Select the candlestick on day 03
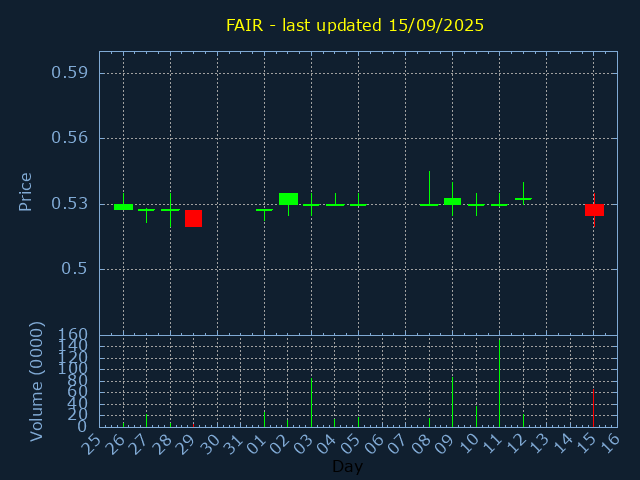Viewport: 640px width, 480px height. 311,204
